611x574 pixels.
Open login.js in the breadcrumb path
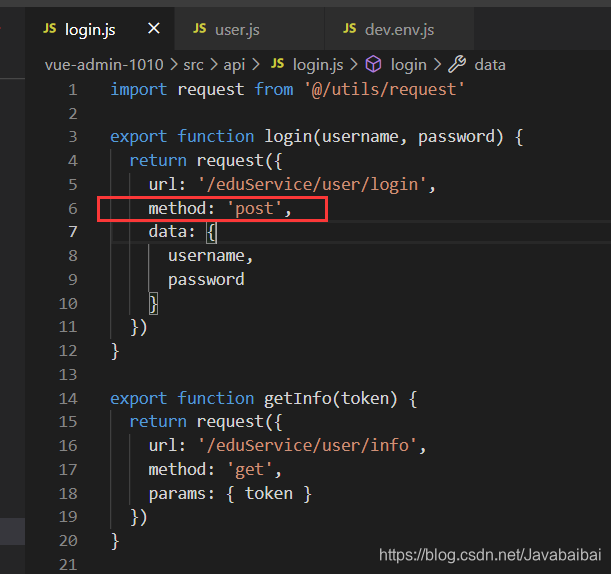tap(318, 65)
